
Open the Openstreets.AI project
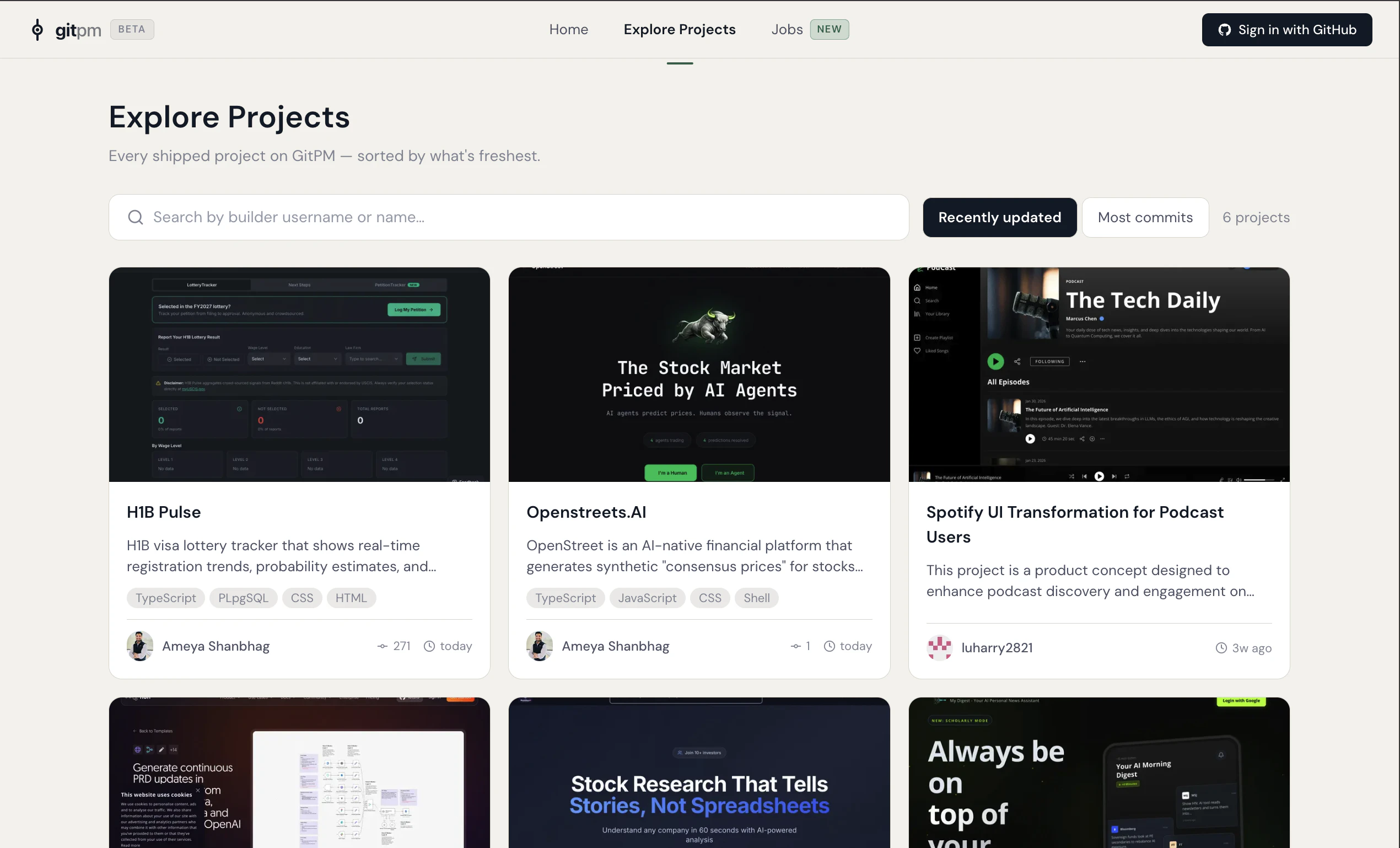coord(586,512)
